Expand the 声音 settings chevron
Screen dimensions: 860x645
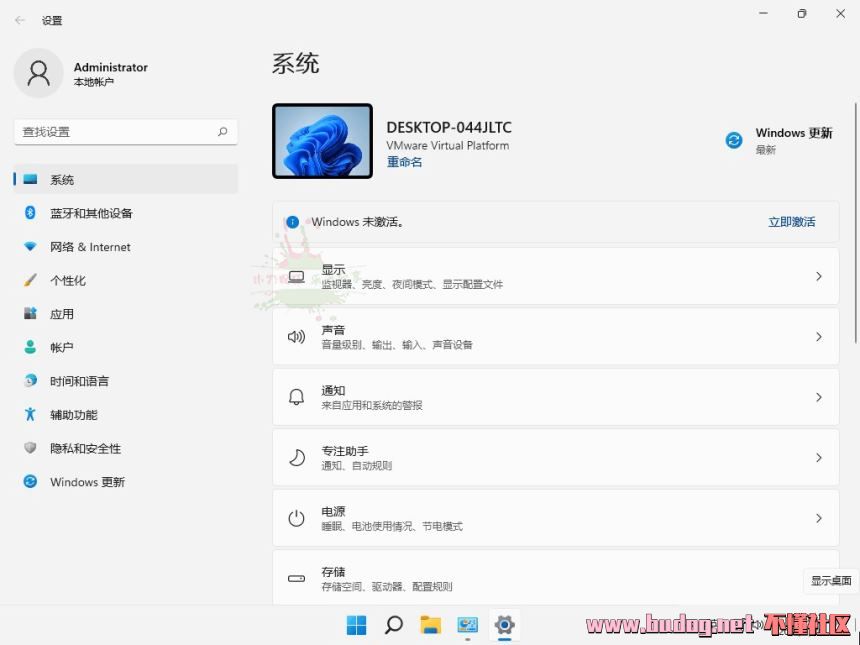click(x=818, y=337)
